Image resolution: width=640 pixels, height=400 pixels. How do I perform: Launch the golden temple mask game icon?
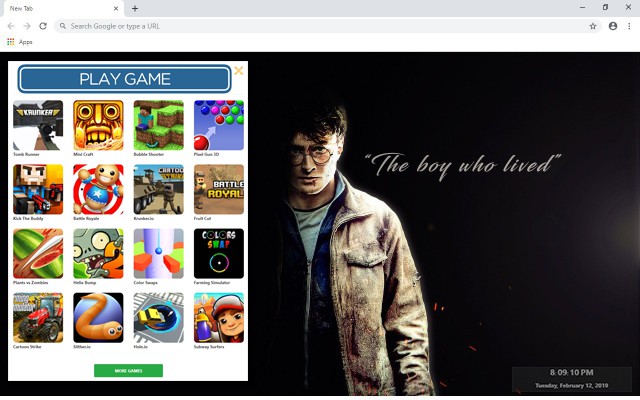coord(98,125)
